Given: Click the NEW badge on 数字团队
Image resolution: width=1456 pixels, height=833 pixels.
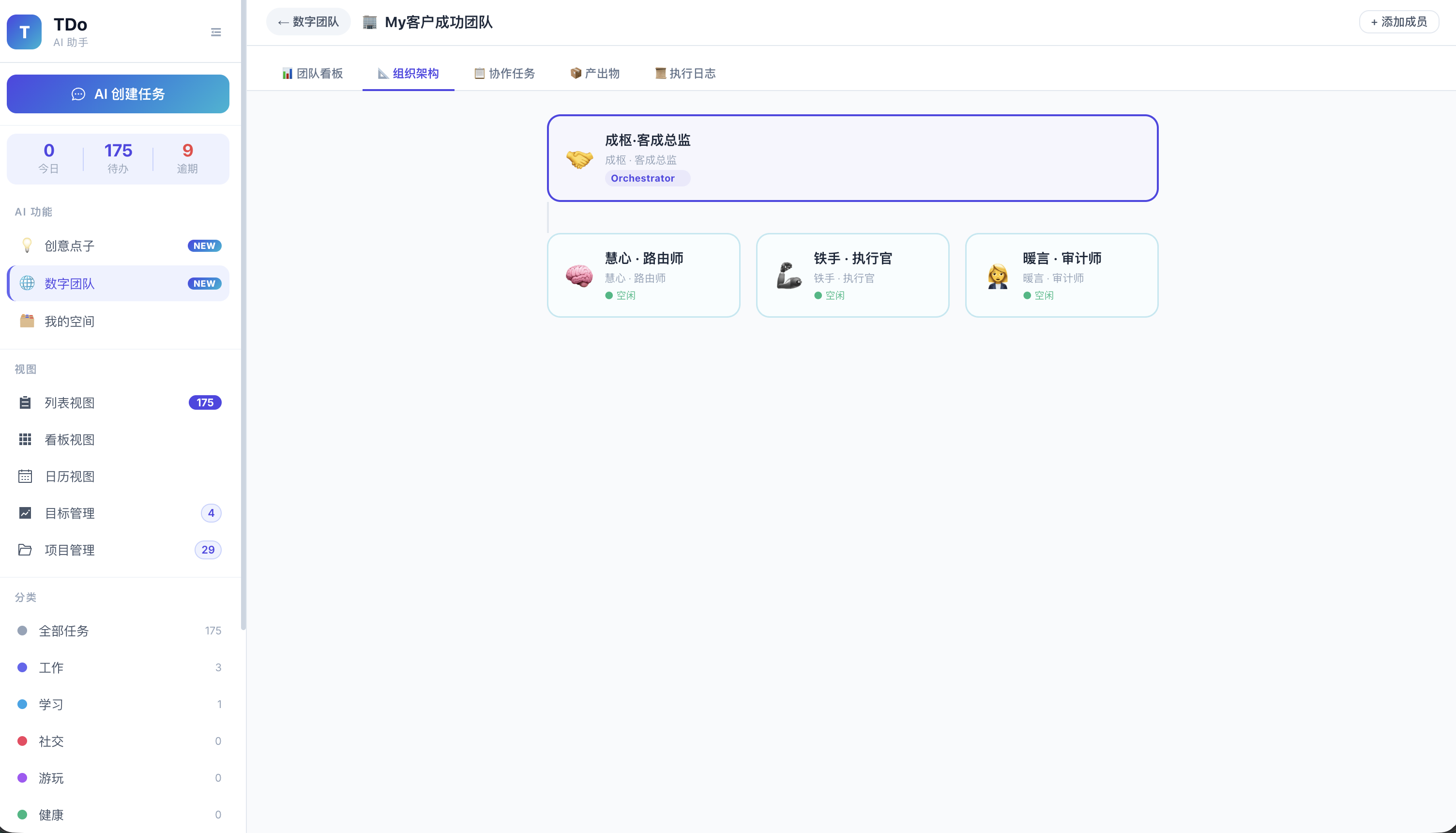Looking at the screenshot, I should 205,283.
